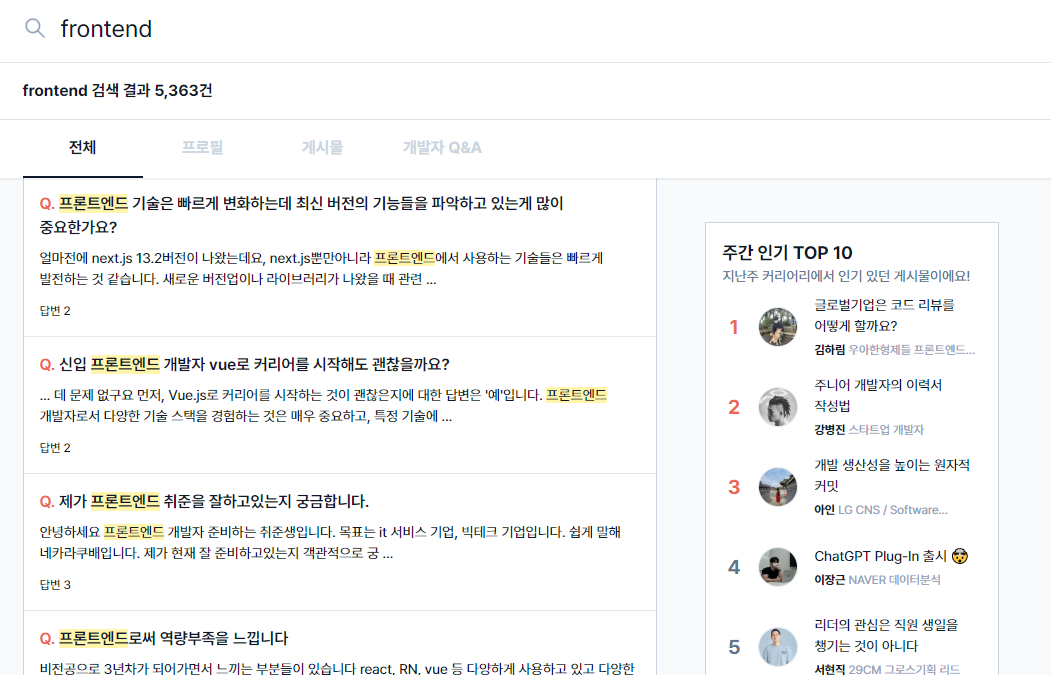Viewport: 1051px width, 675px height.
Task: Click '답변 2' under the next.js question
Action: tap(55, 310)
